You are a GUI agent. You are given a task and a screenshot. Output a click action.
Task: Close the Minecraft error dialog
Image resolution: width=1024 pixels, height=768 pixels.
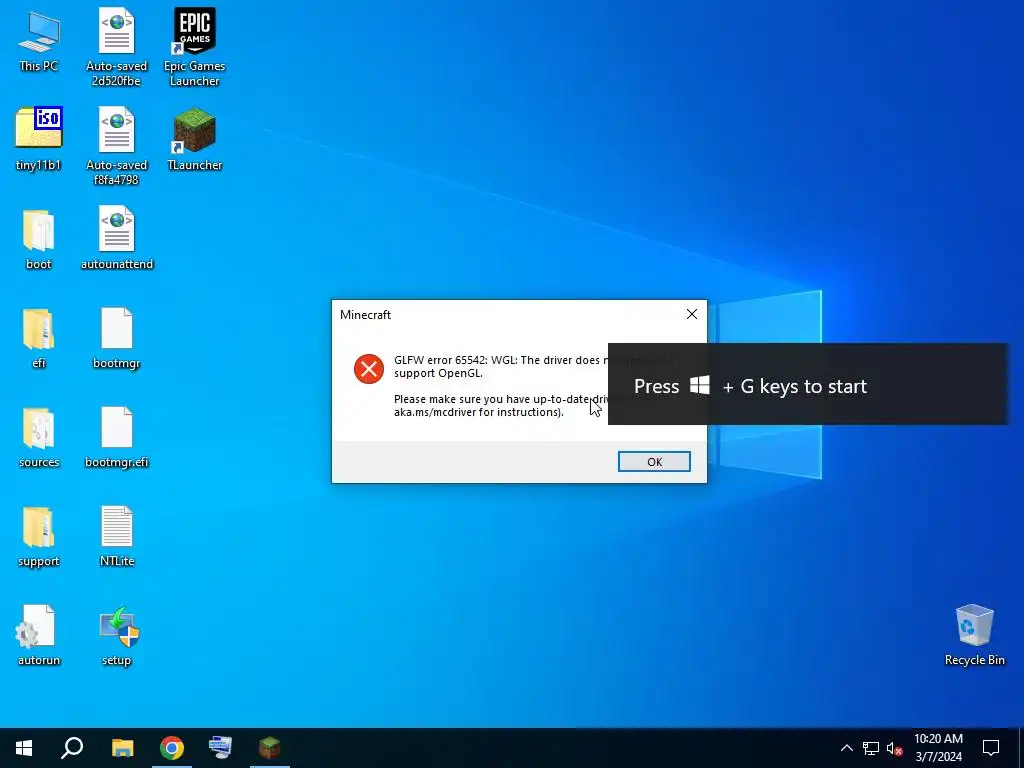pos(692,314)
